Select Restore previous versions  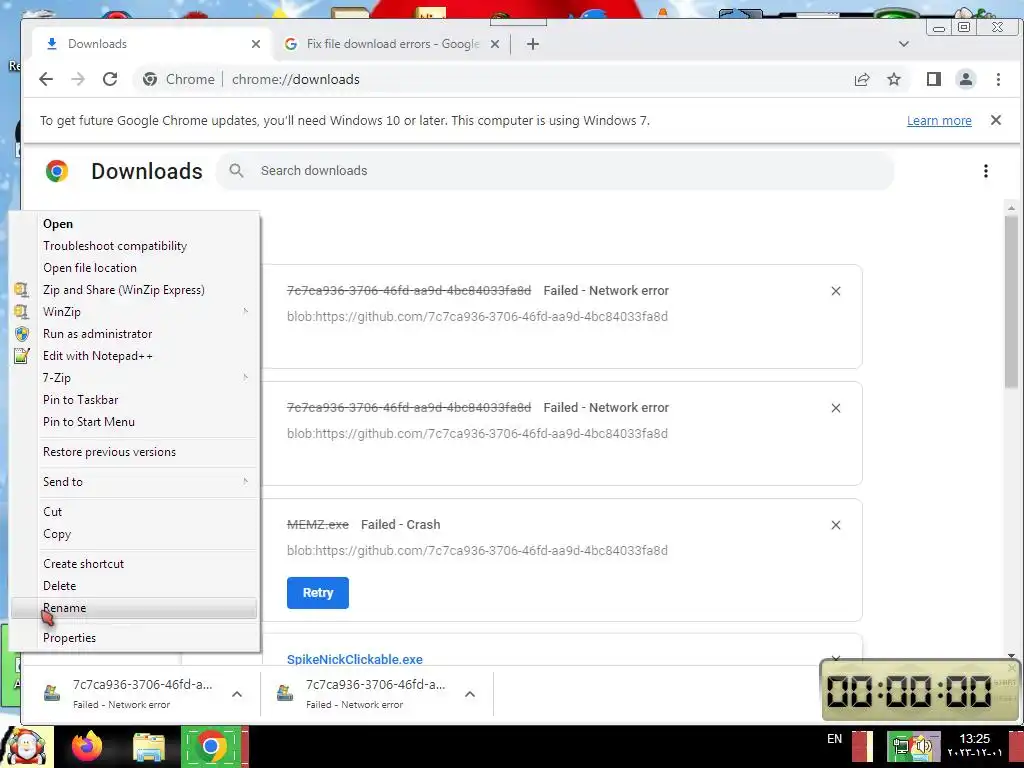(x=134, y=452)
